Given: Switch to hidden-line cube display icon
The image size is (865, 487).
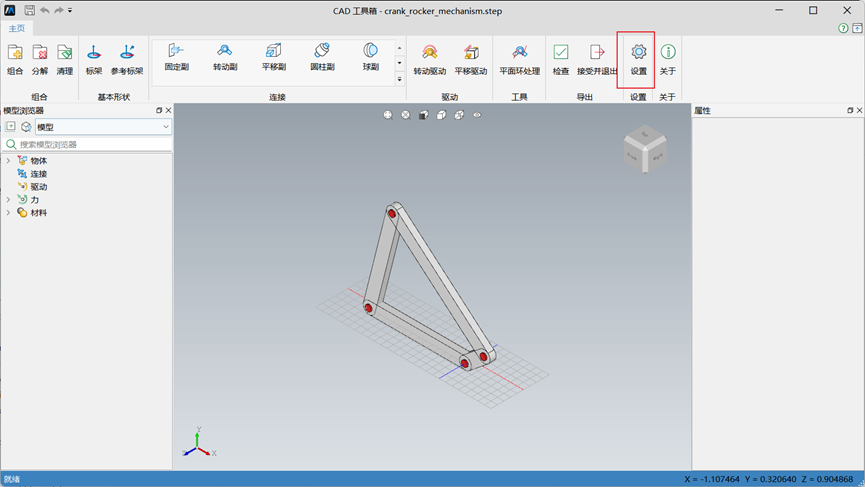Looking at the screenshot, I should click(x=441, y=115).
